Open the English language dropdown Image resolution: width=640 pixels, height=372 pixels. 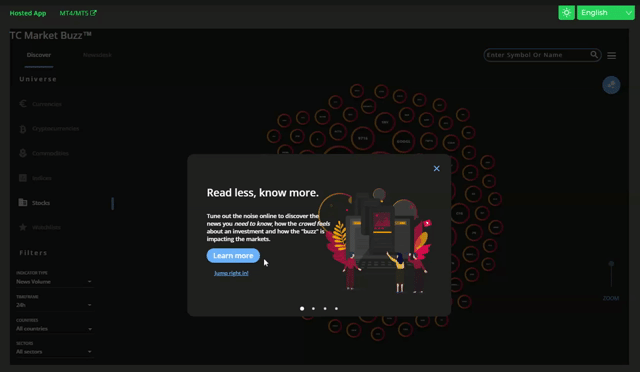click(606, 13)
